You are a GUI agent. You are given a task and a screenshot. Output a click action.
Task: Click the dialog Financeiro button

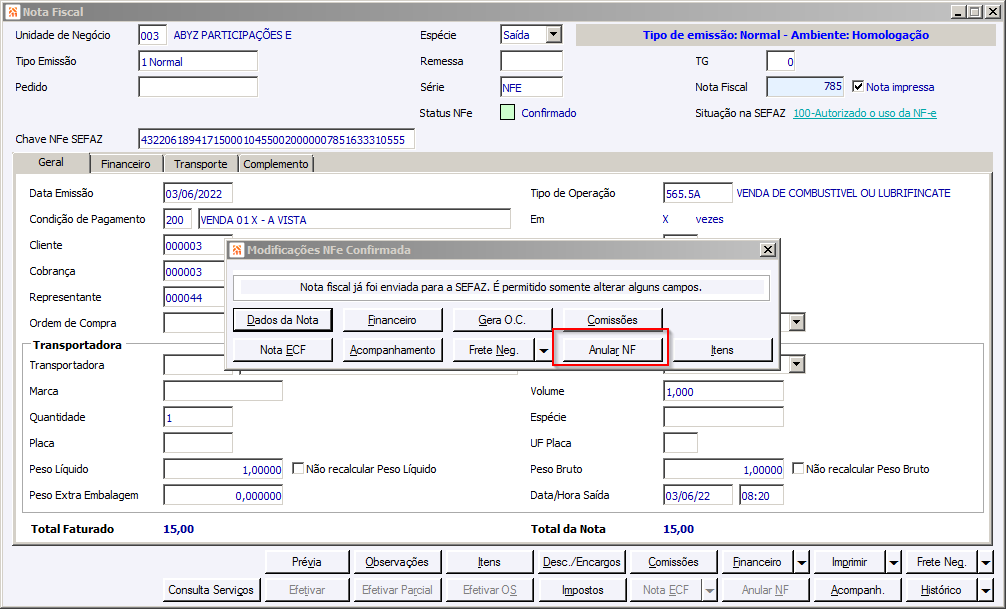(x=392, y=320)
